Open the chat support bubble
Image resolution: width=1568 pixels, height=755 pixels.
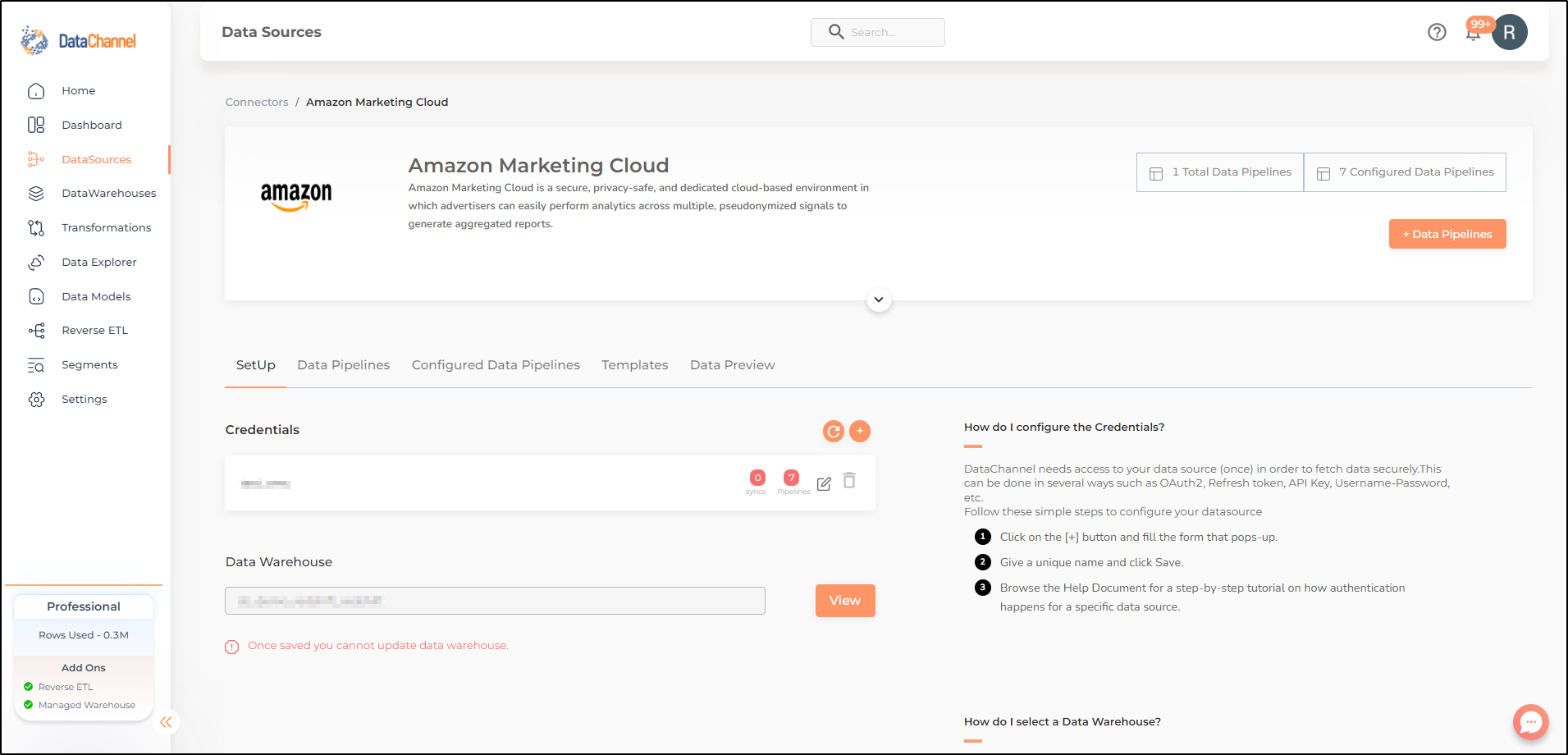[x=1531, y=722]
